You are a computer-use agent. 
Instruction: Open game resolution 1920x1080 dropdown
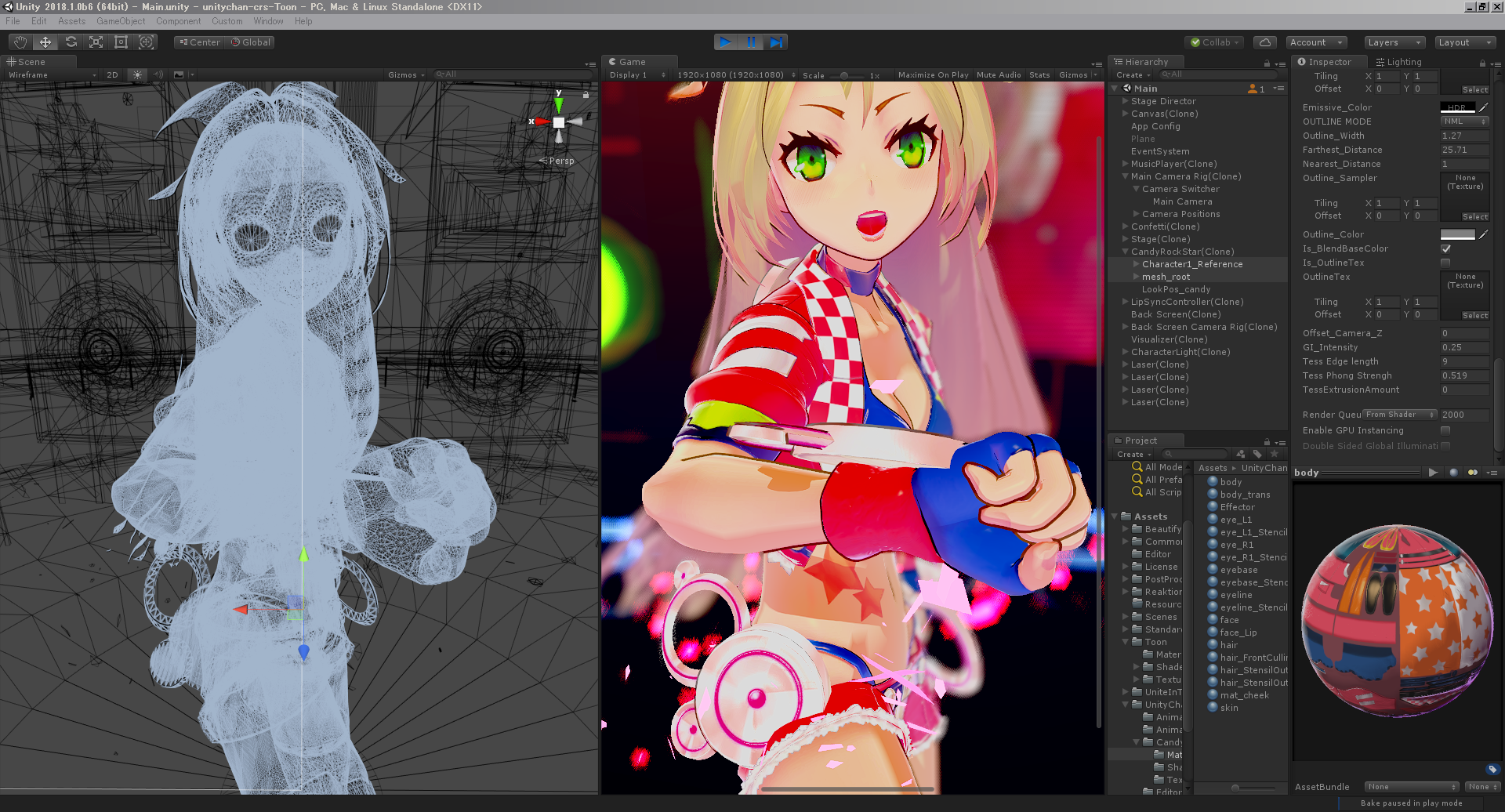coord(736,75)
